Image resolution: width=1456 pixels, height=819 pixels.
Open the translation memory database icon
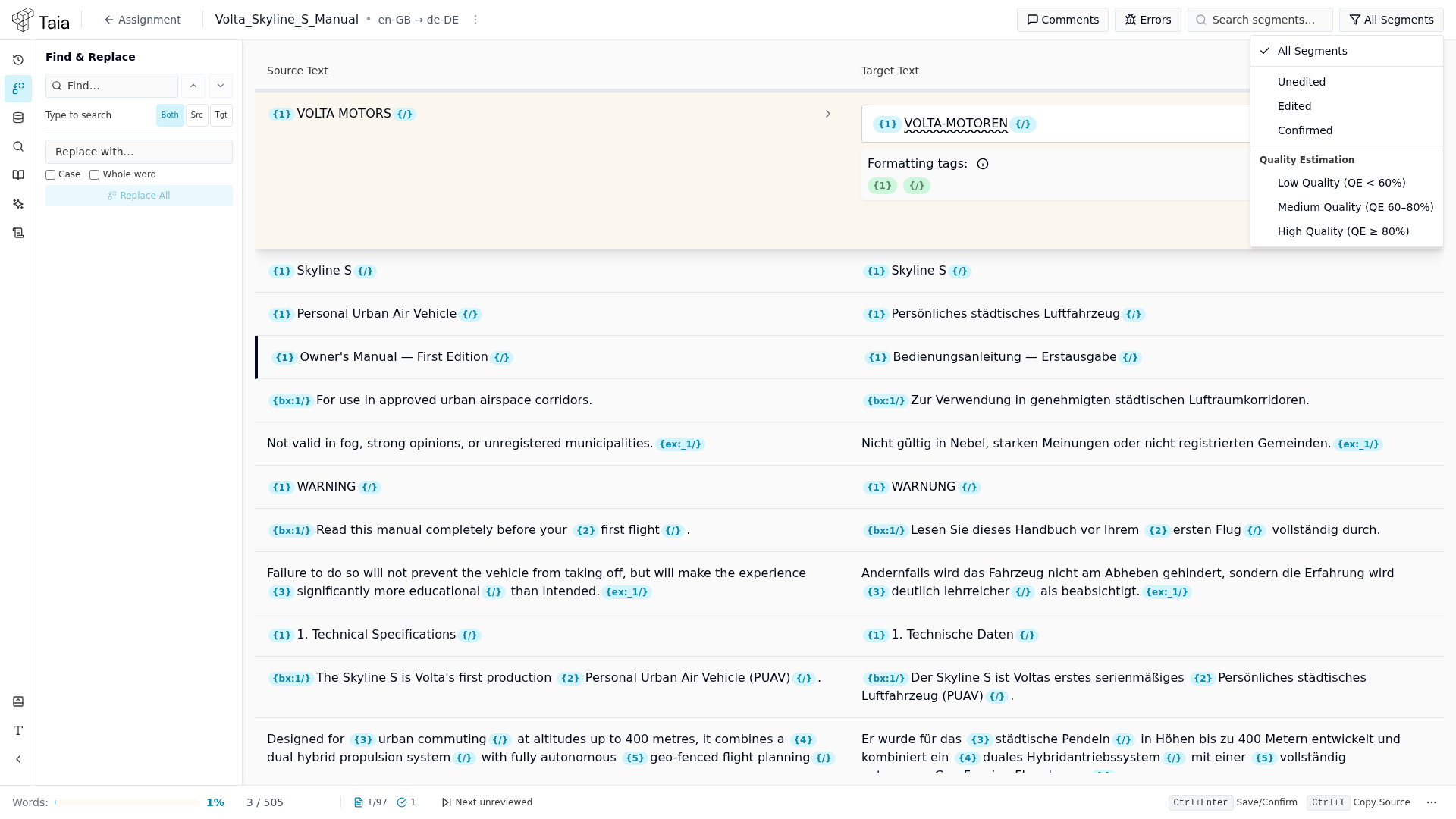(x=18, y=118)
